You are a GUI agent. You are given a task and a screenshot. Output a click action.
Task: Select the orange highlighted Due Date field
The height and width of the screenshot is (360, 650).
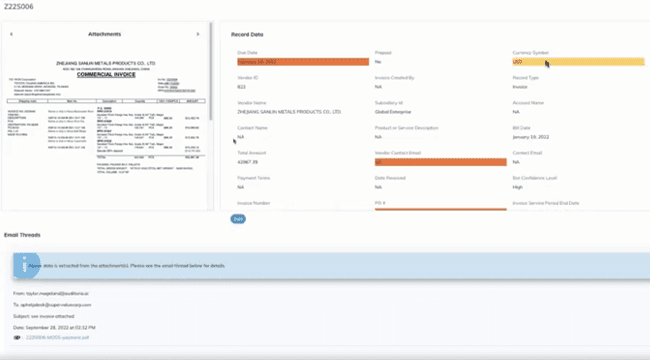(303, 62)
